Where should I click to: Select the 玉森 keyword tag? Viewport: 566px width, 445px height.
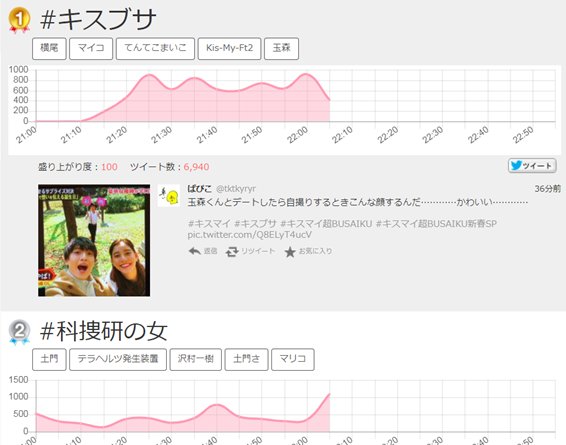[282, 48]
